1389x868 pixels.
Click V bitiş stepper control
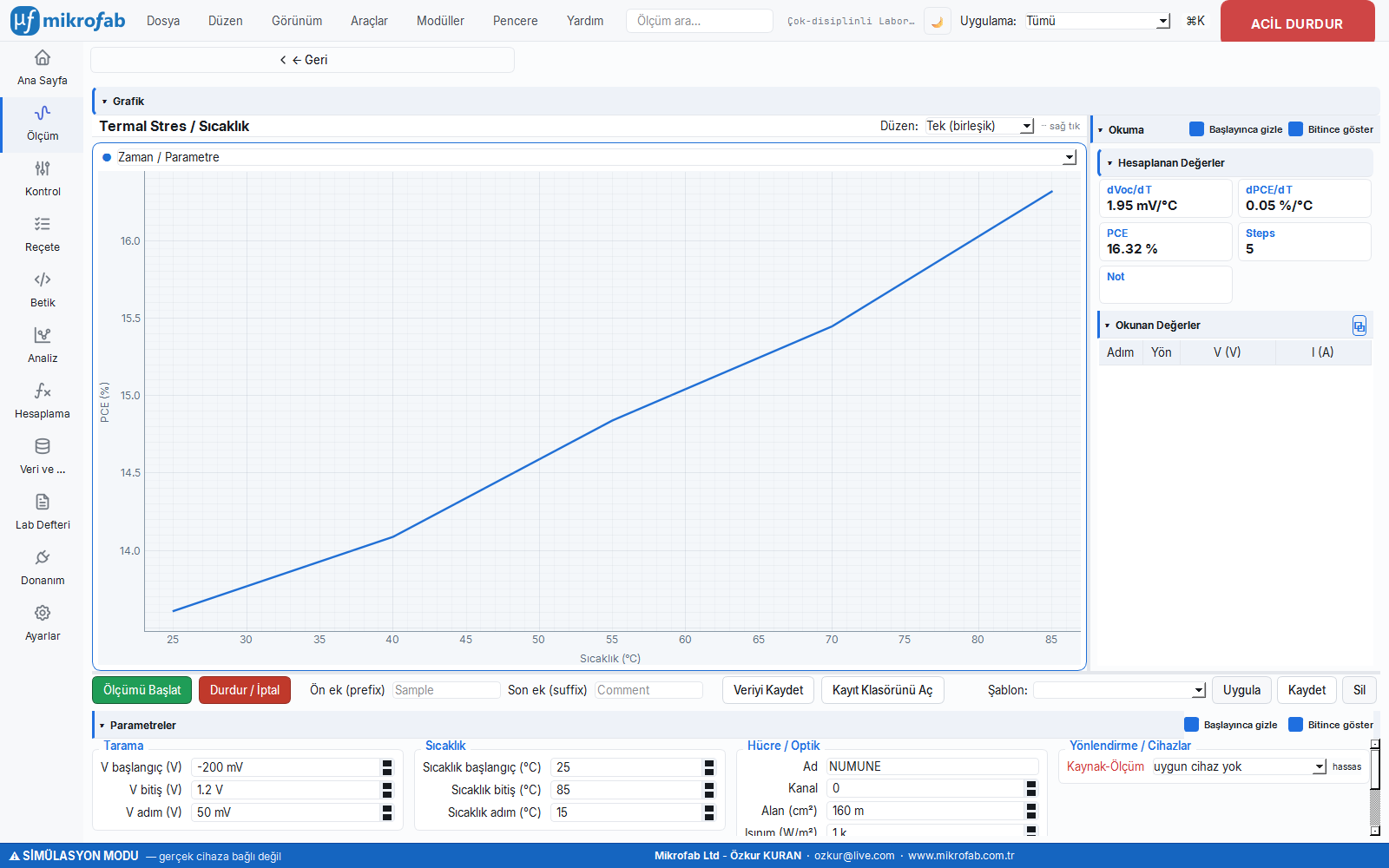tap(387, 790)
